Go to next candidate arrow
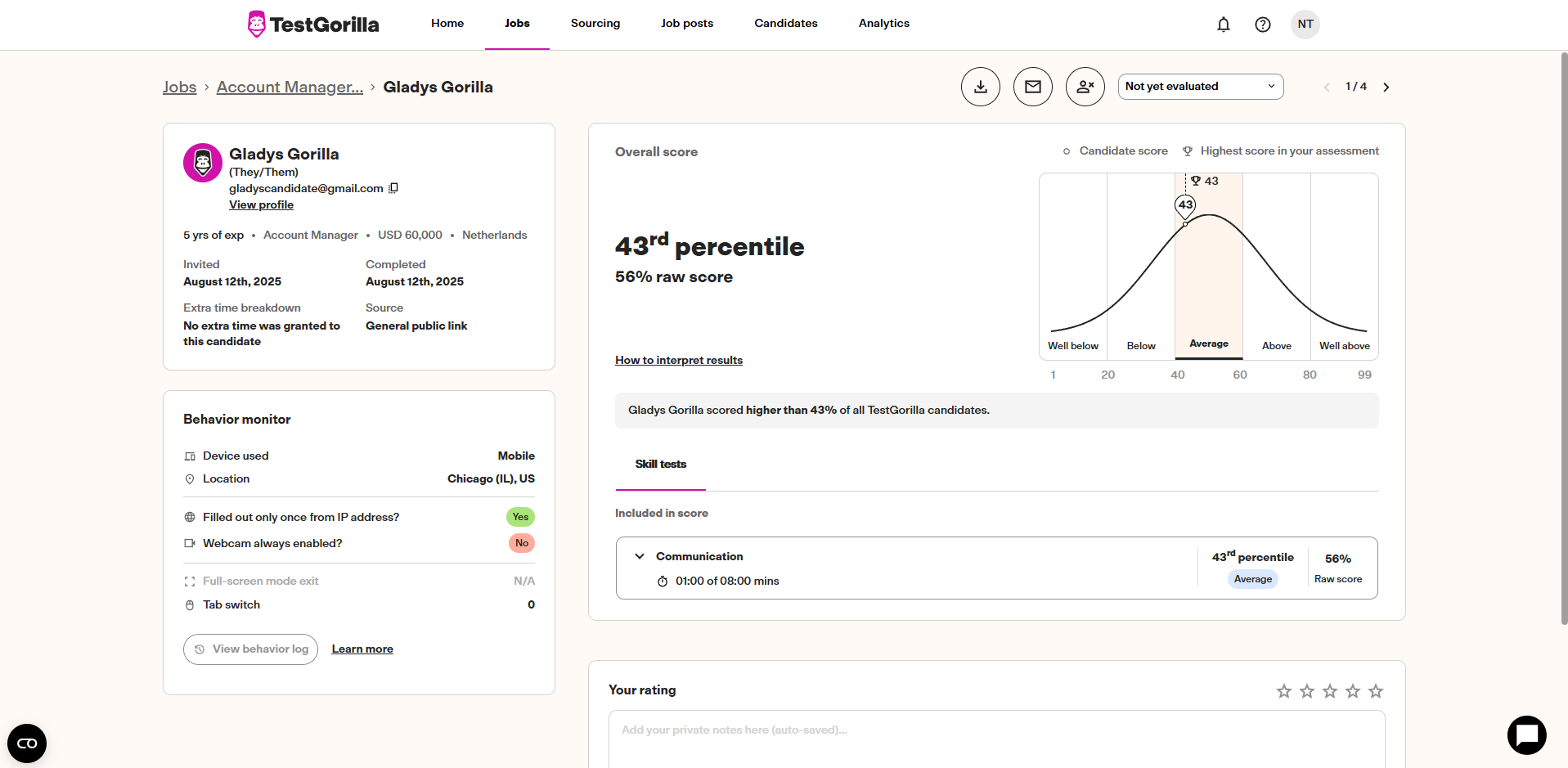Screen dimensions: 1568x768 [1386, 88]
